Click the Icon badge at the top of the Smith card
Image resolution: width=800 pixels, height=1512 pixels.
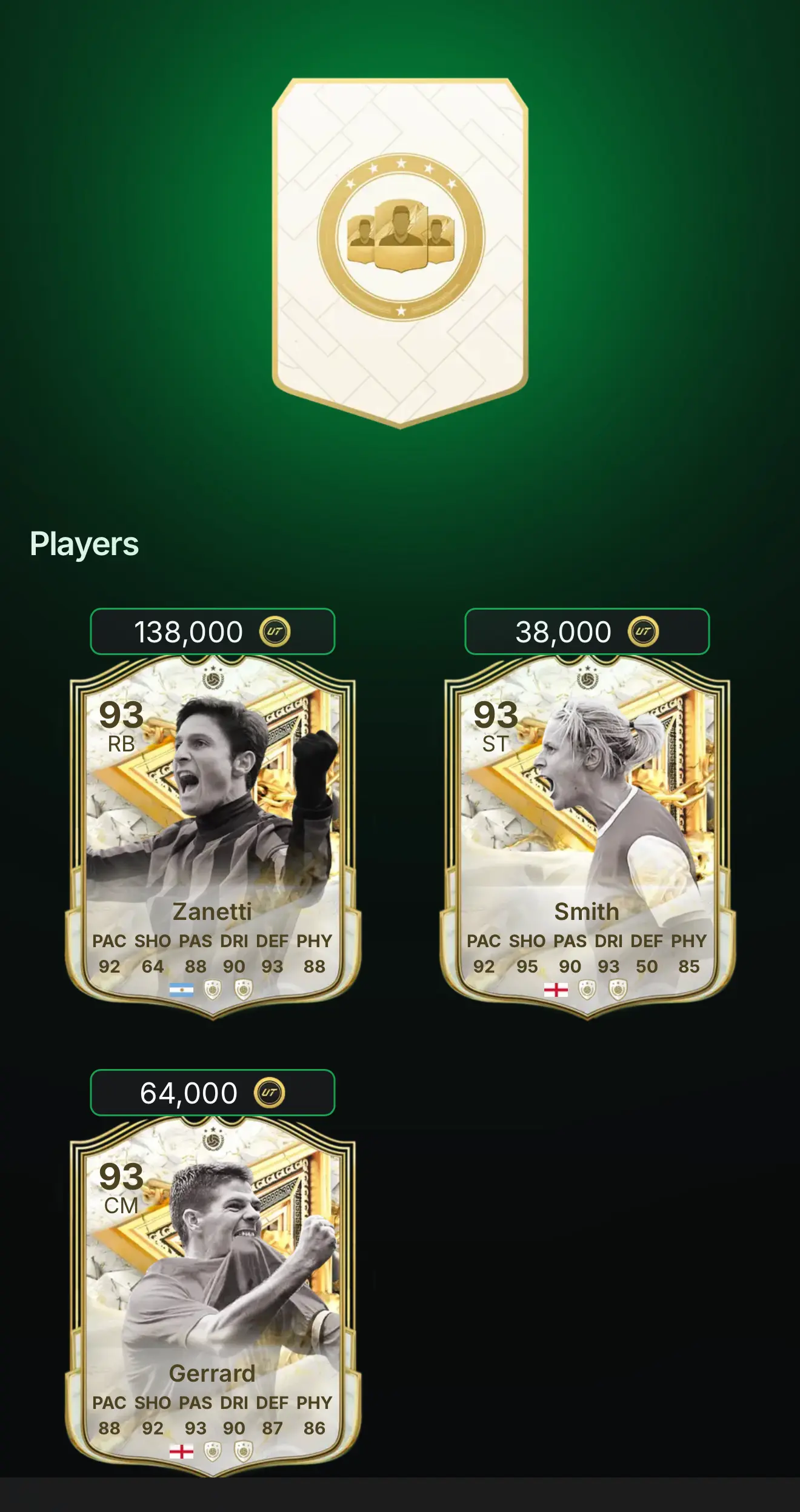[587, 678]
